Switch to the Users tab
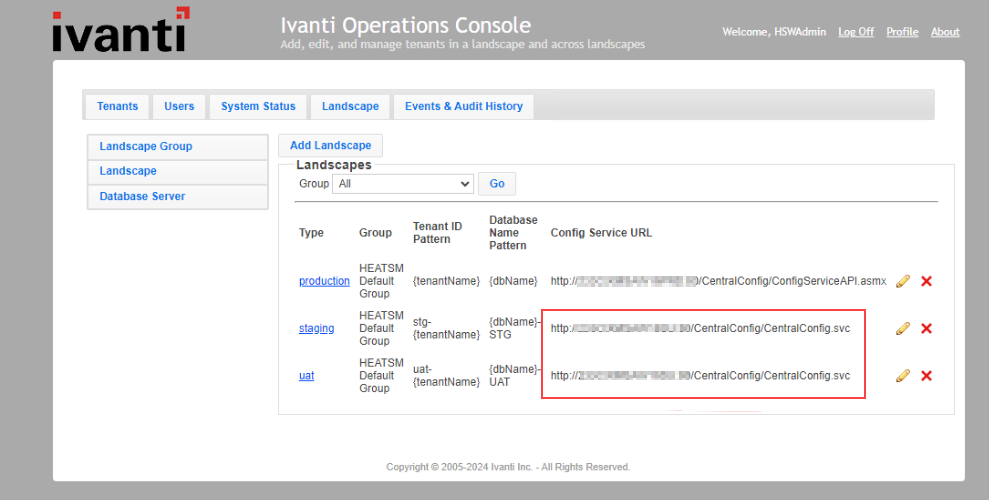Image resolution: width=989 pixels, height=500 pixels. 179,106
